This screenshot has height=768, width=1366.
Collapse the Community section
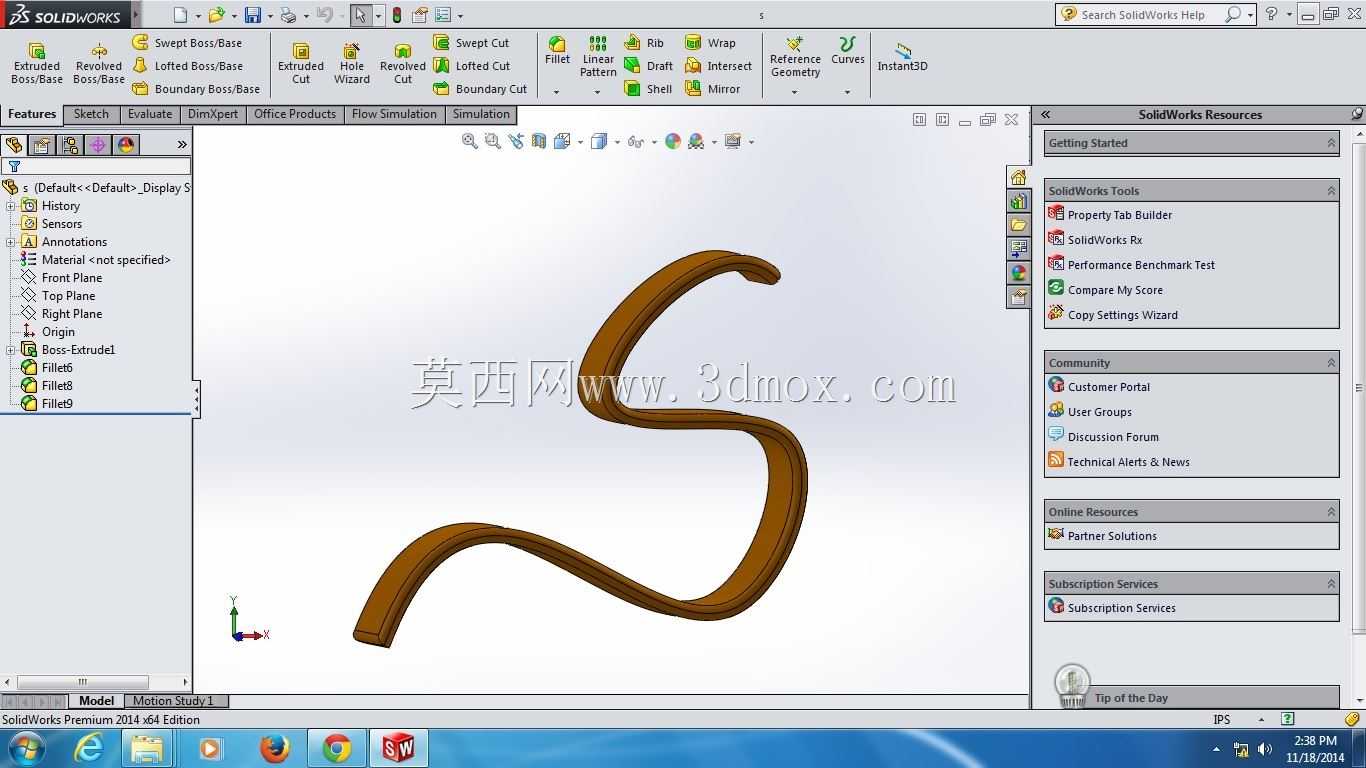click(1331, 363)
